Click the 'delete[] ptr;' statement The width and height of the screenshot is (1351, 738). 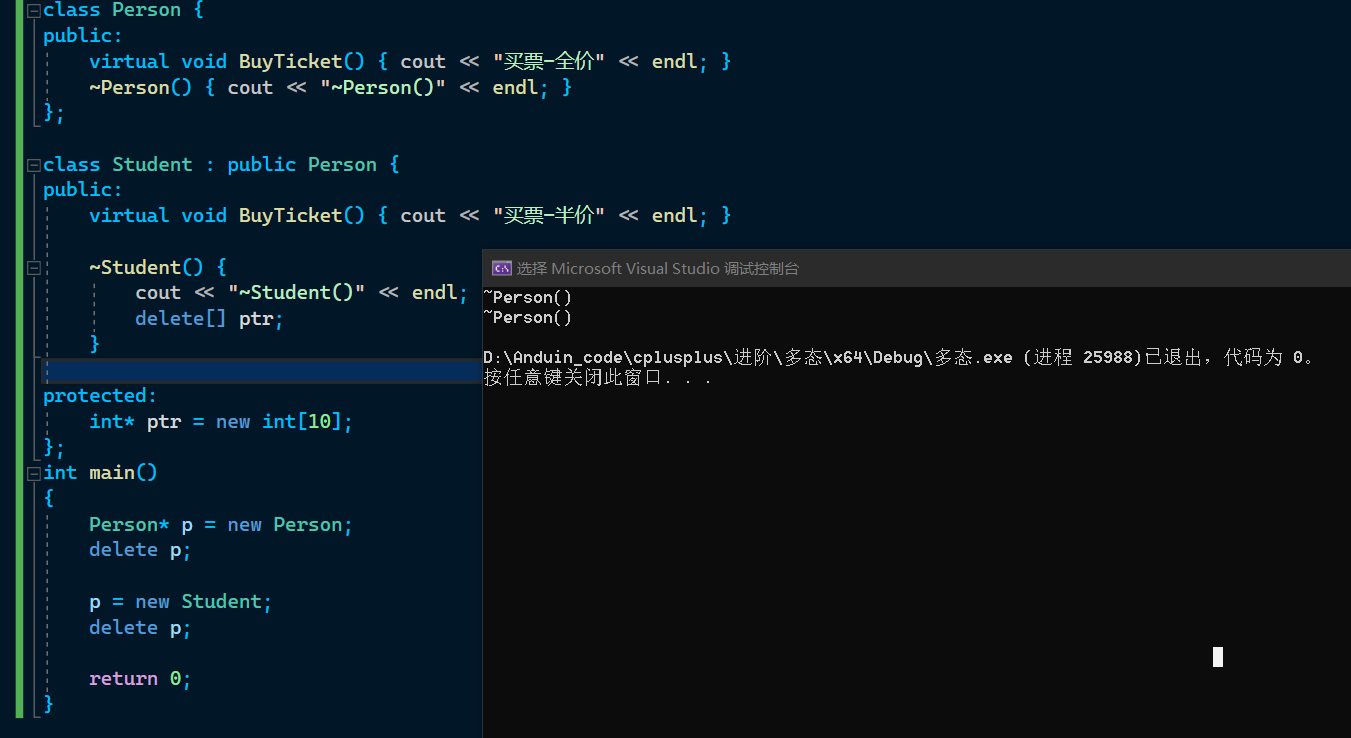click(x=210, y=318)
